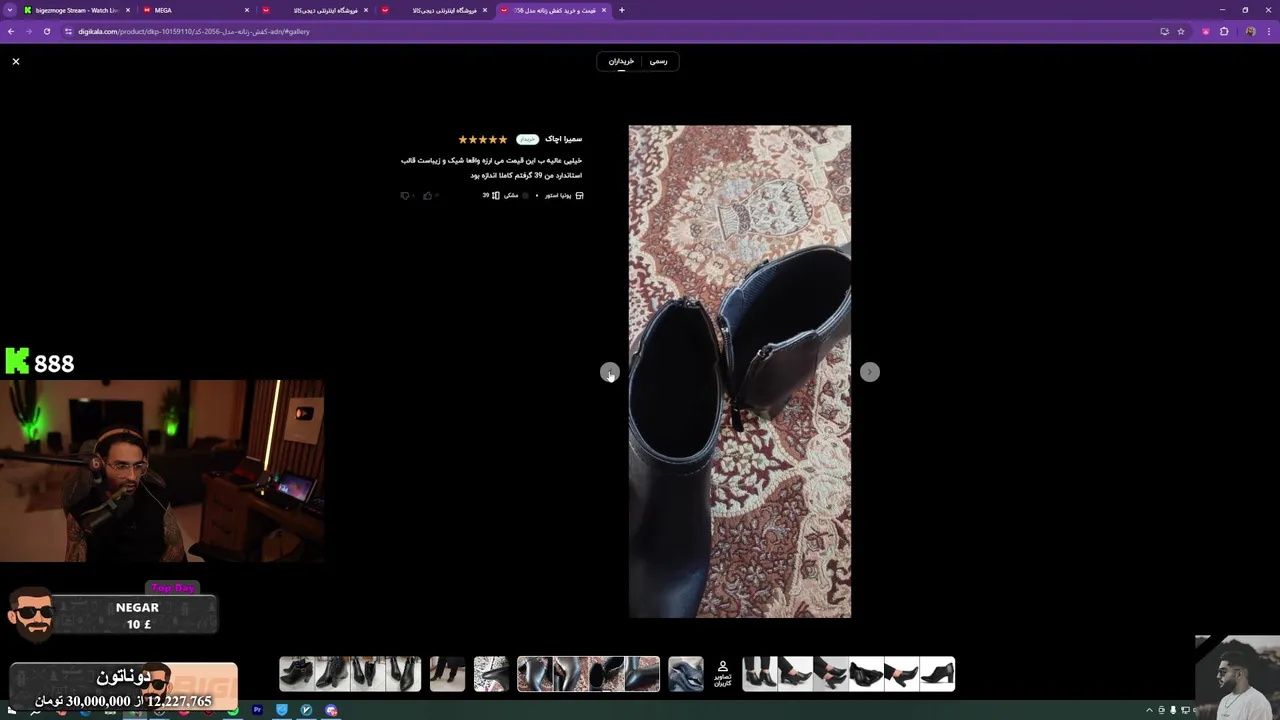Screen dimensions: 1280x720
Task: Switch to the خریداران (buyers) images tab
Action: tap(621, 62)
